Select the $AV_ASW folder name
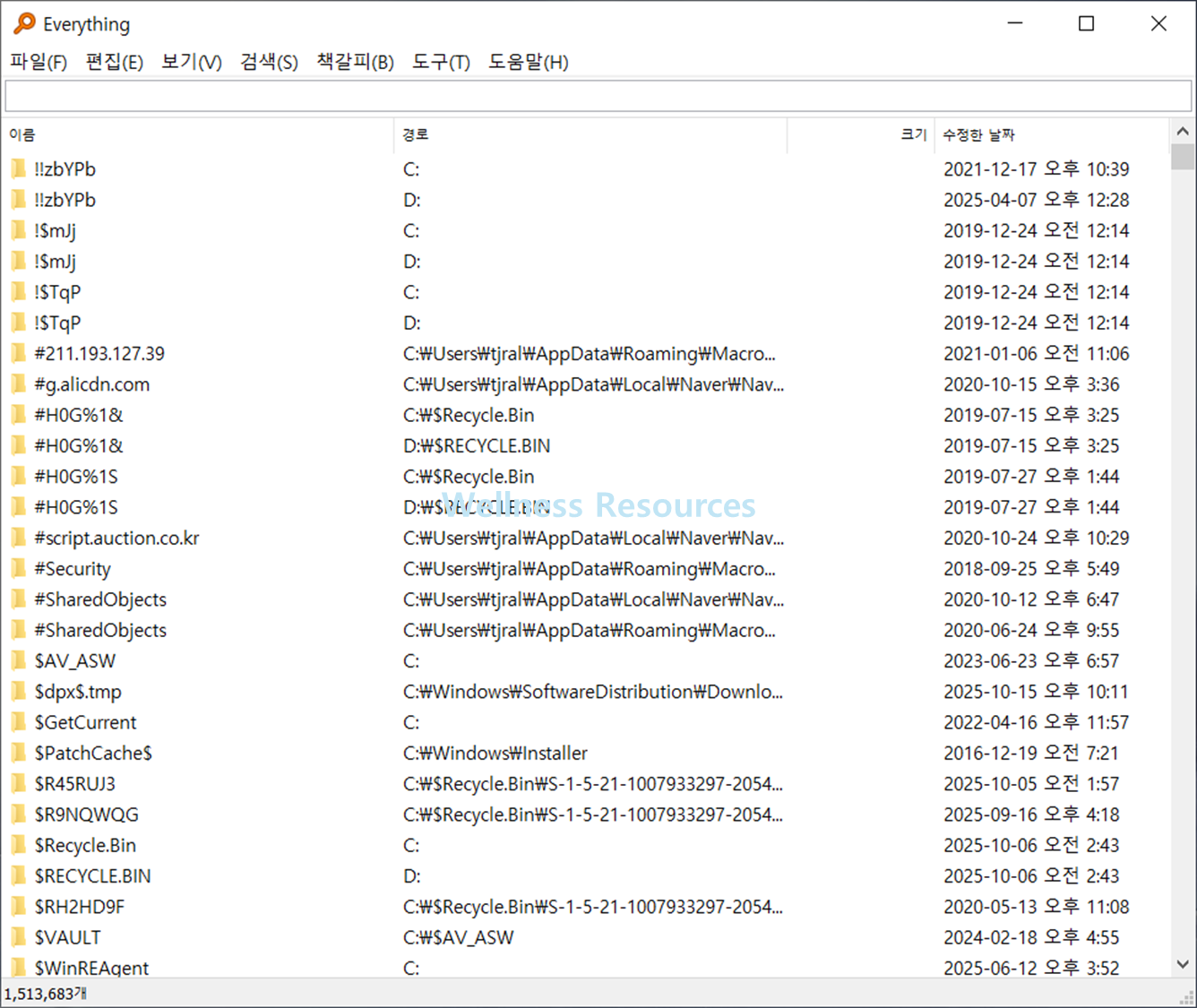 [75, 661]
